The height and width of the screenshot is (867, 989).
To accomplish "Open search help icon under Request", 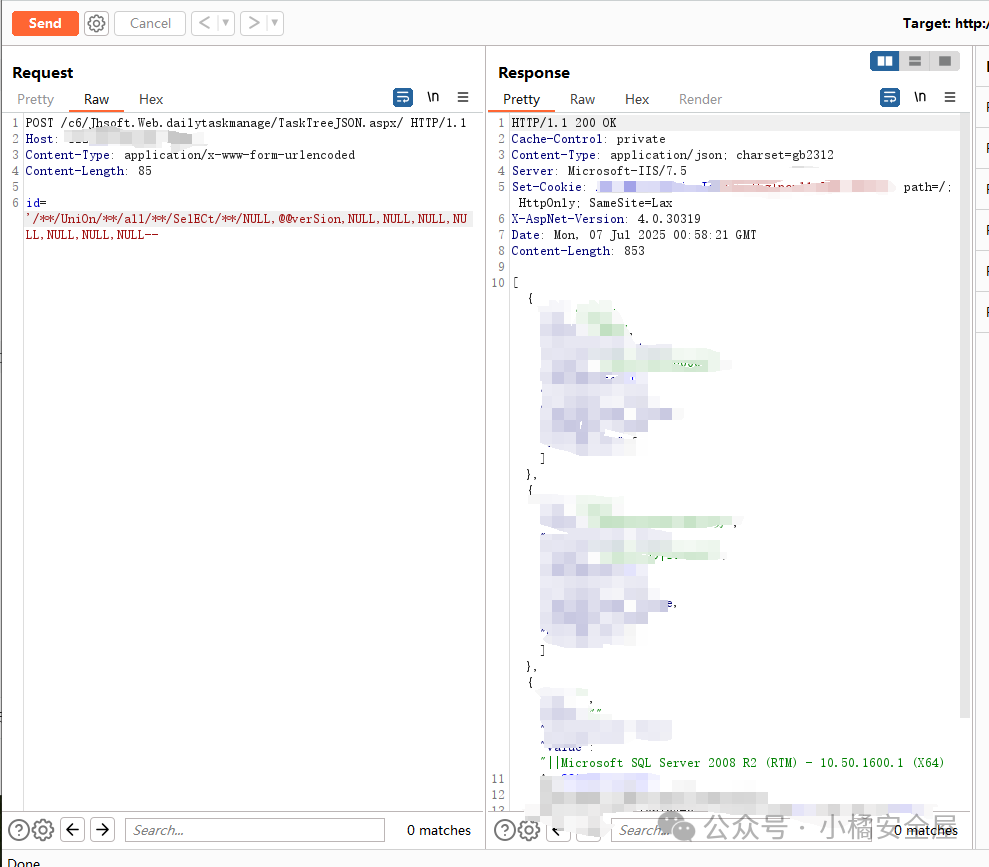I will pos(19,830).
